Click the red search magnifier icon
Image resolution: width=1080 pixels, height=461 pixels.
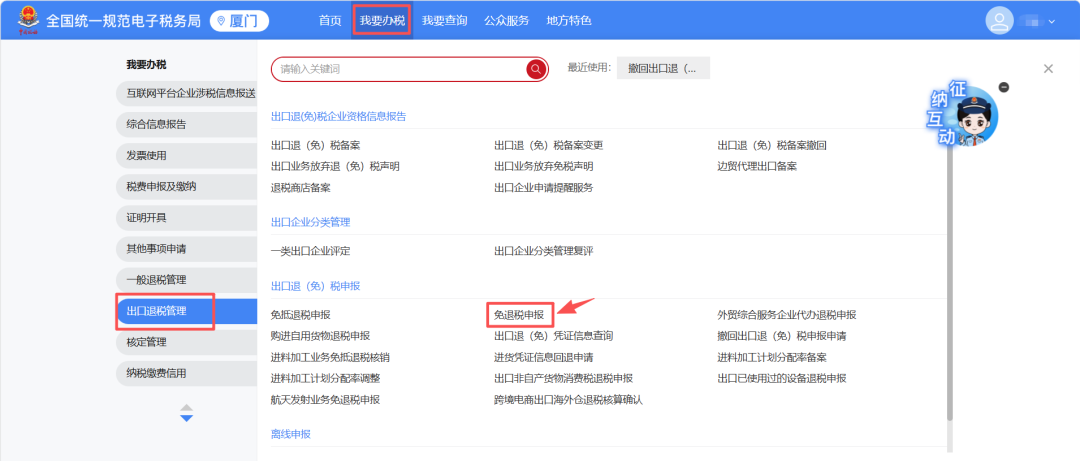(536, 69)
